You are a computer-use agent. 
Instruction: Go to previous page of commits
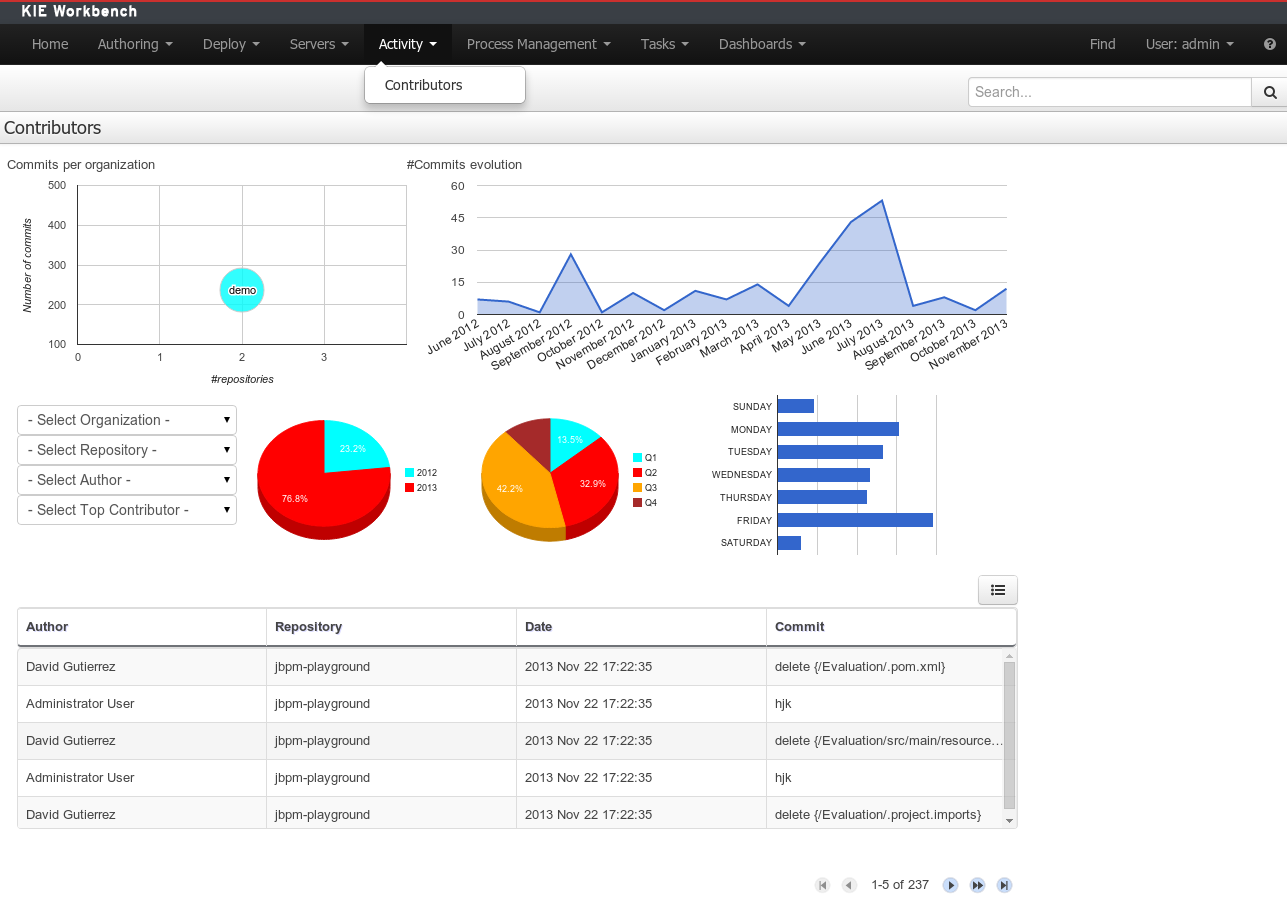coord(849,885)
